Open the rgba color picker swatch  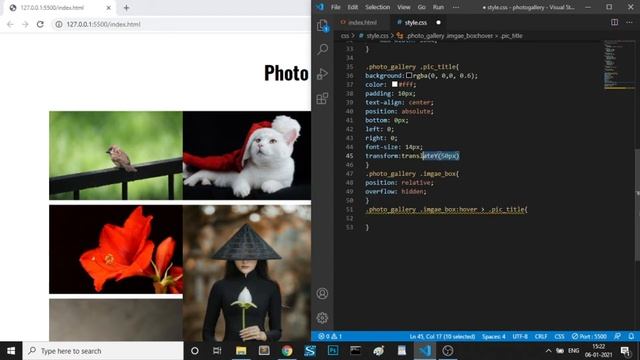(x=409, y=76)
